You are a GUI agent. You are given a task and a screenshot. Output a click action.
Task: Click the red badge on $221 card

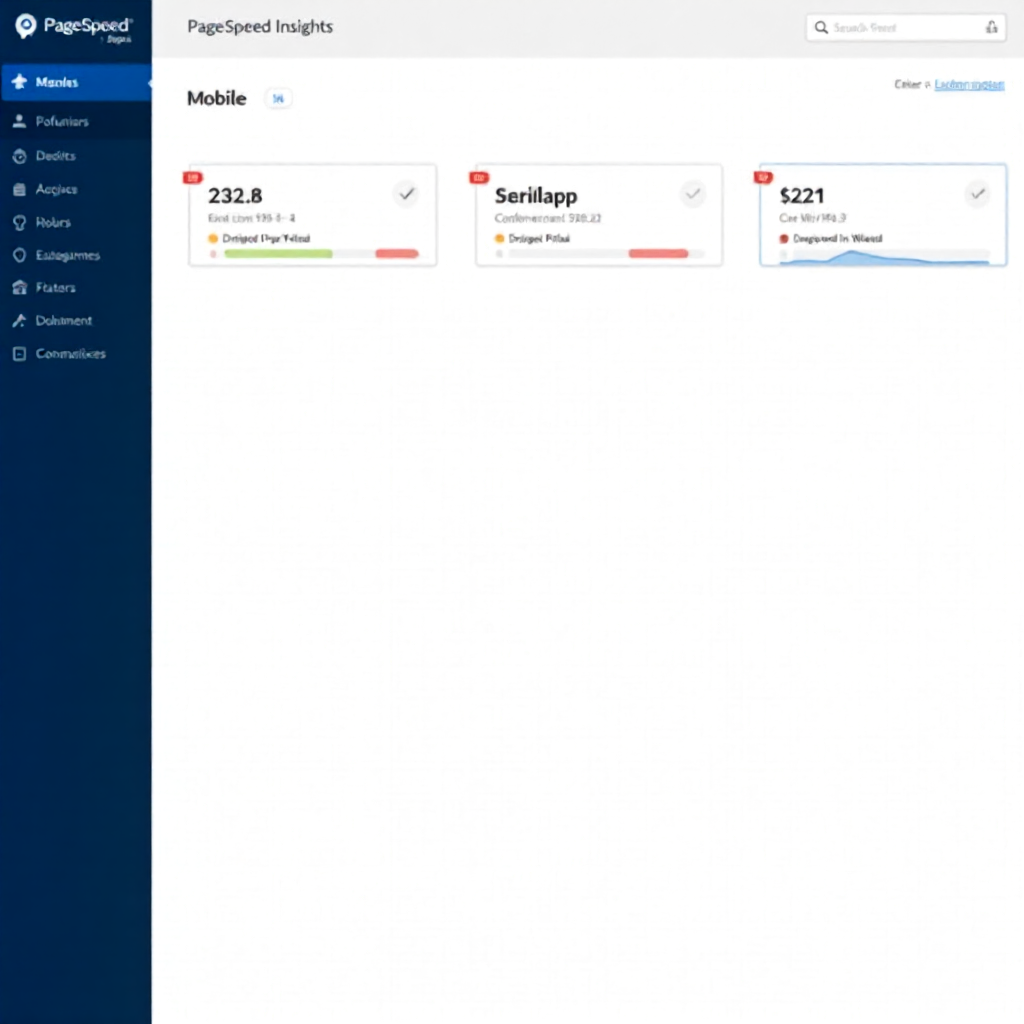[x=763, y=178]
